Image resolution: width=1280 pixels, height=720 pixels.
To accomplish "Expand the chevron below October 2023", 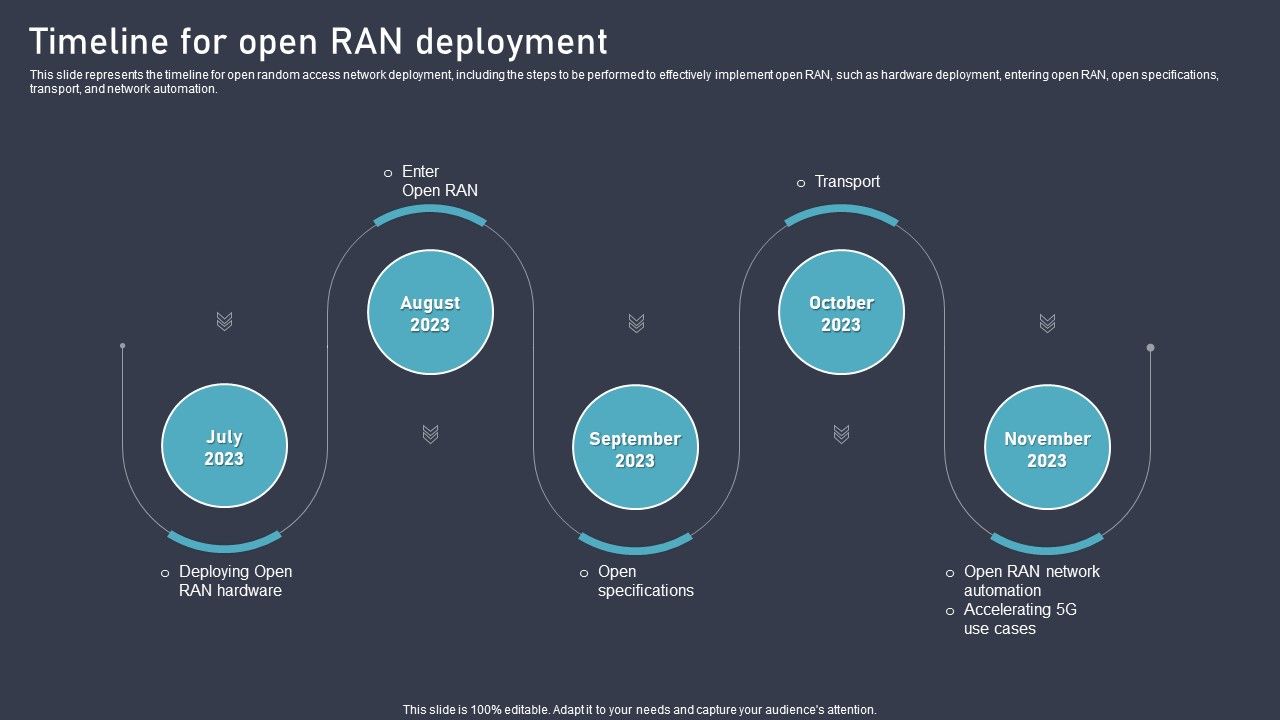I will tap(841, 434).
